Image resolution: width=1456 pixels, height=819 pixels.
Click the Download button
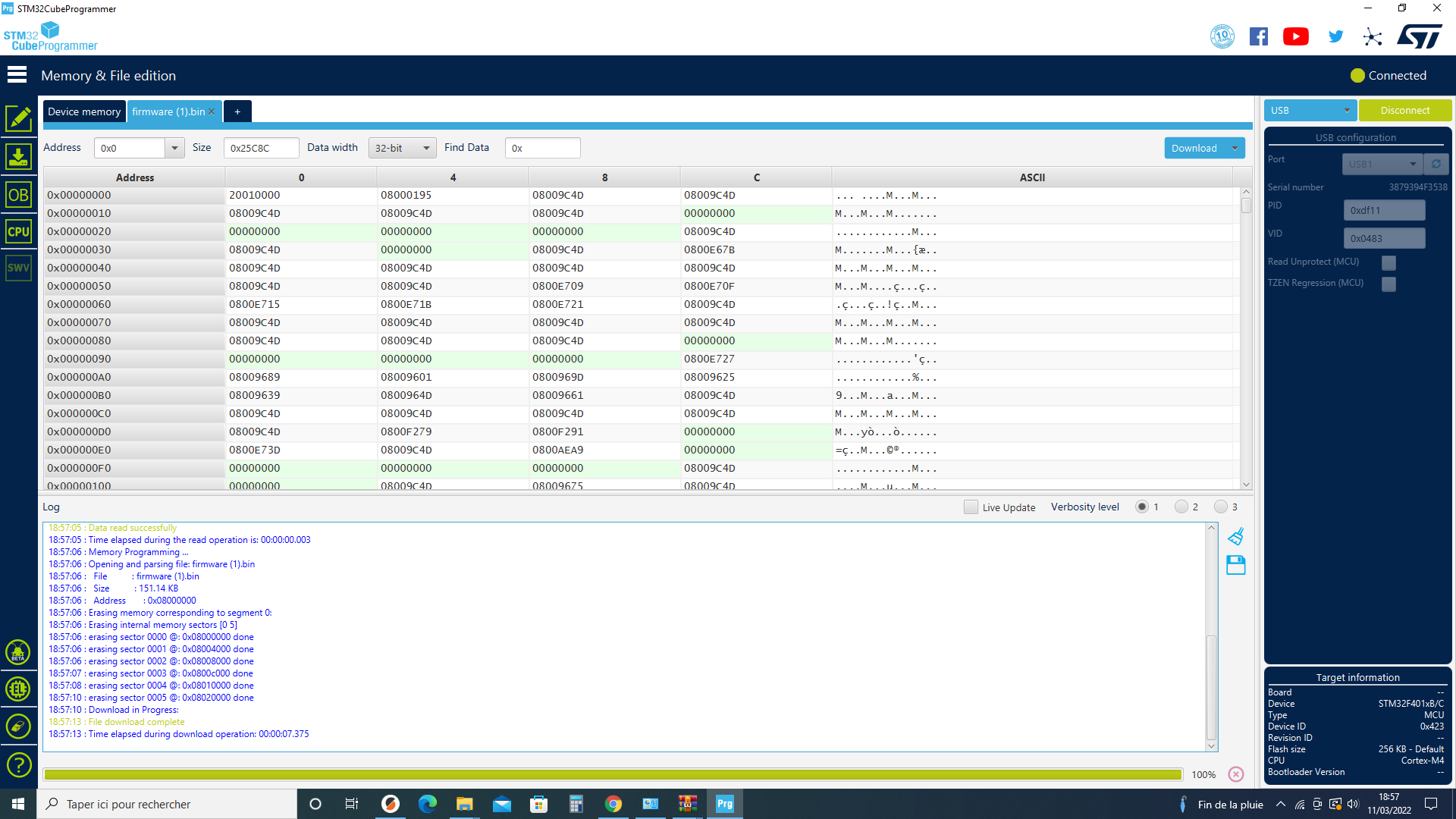tap(1194, 149)
